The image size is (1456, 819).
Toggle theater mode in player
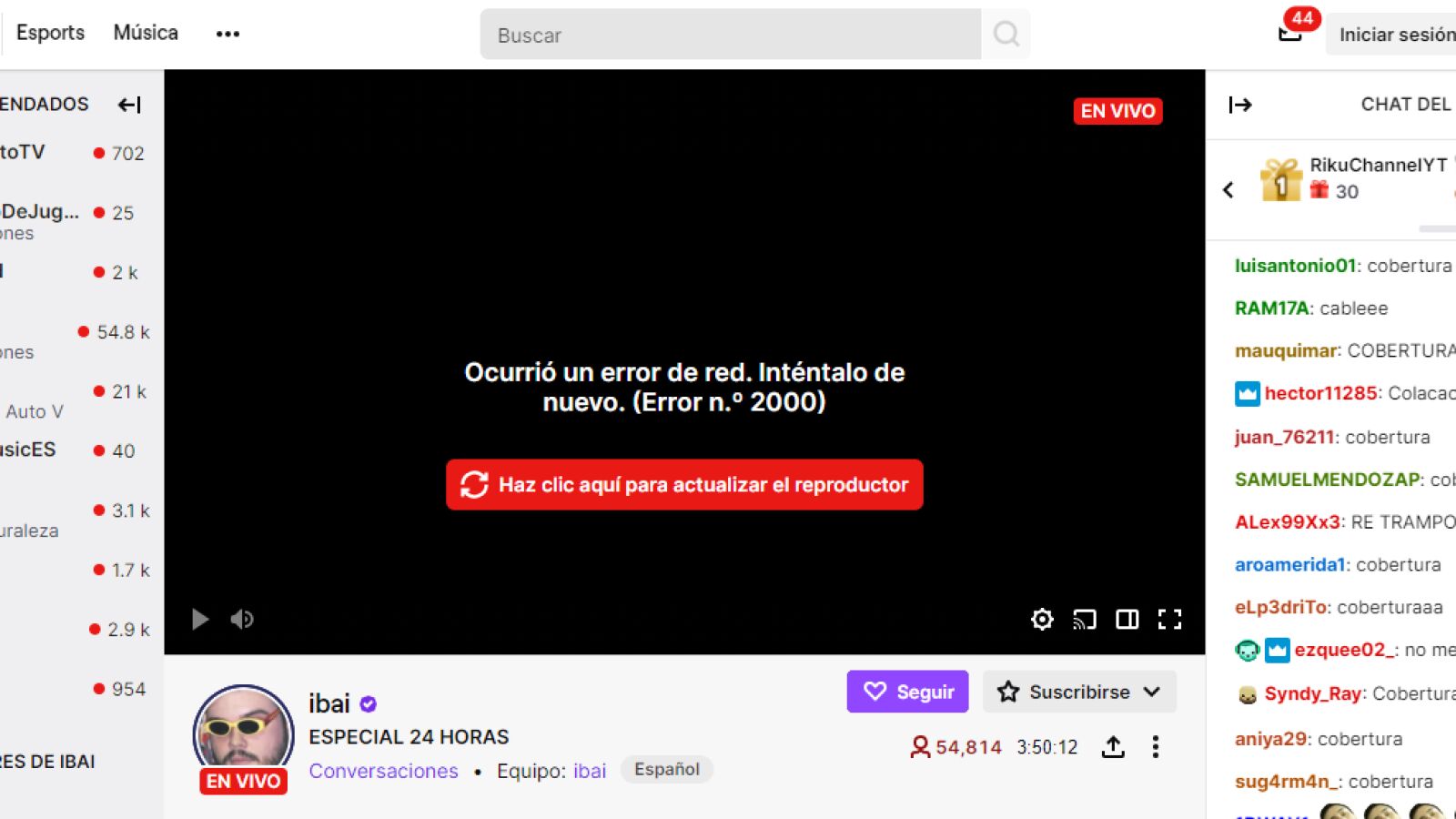click(x=1127, y=620)
